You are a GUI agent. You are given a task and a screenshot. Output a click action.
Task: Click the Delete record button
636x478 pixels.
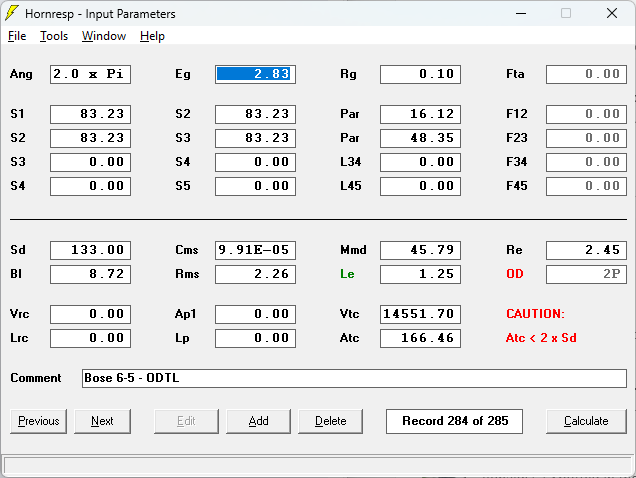coord(331,421)
